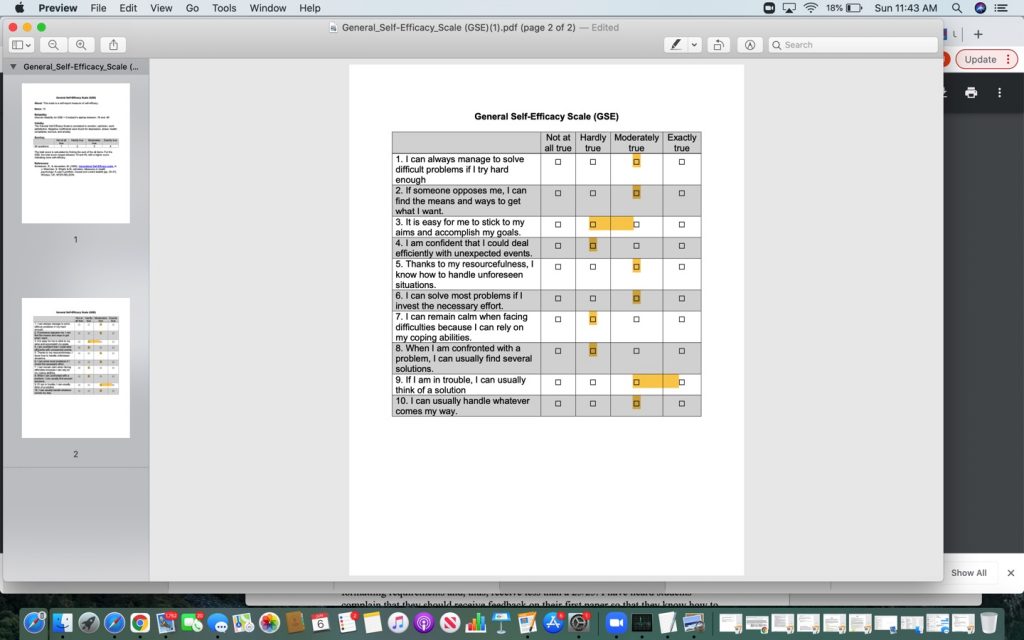Click the battery status icon
The height and width of the screenshot is (640, 1024).
tap(854, 8)
